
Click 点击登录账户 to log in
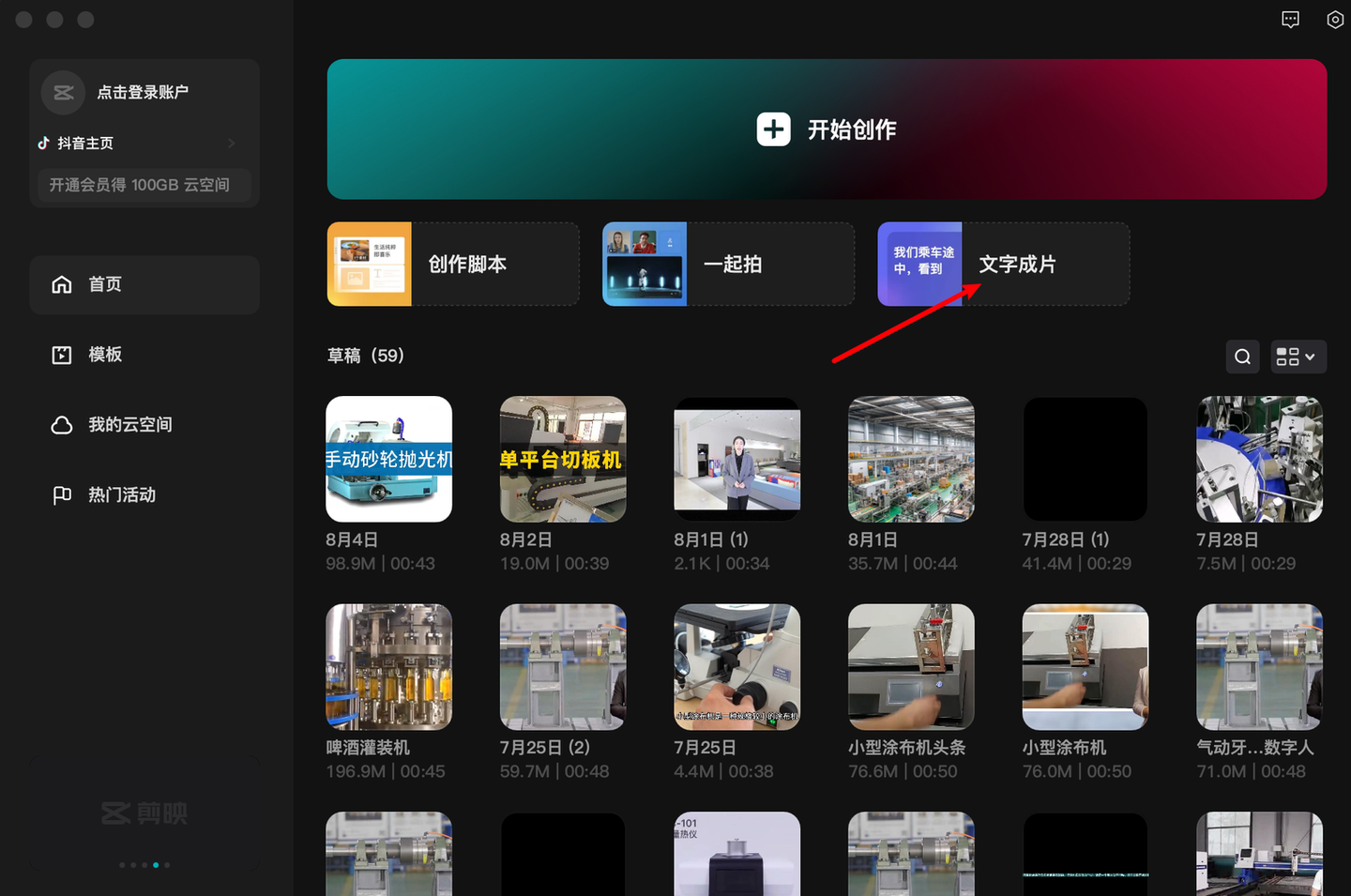point(143,92)
